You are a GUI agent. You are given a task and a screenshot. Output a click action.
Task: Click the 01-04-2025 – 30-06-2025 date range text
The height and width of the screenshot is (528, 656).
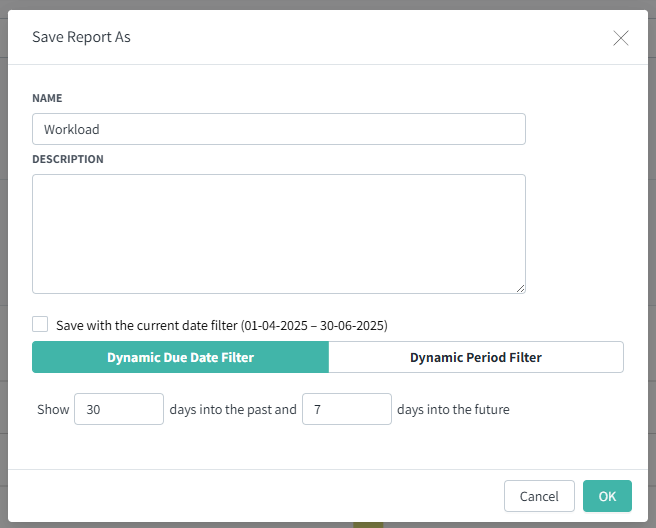(x=314, y=326)
